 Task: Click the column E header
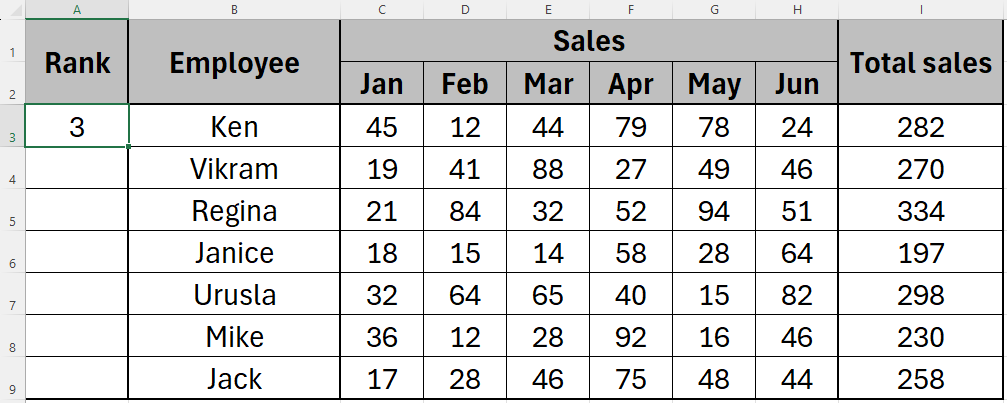point(548,9)
